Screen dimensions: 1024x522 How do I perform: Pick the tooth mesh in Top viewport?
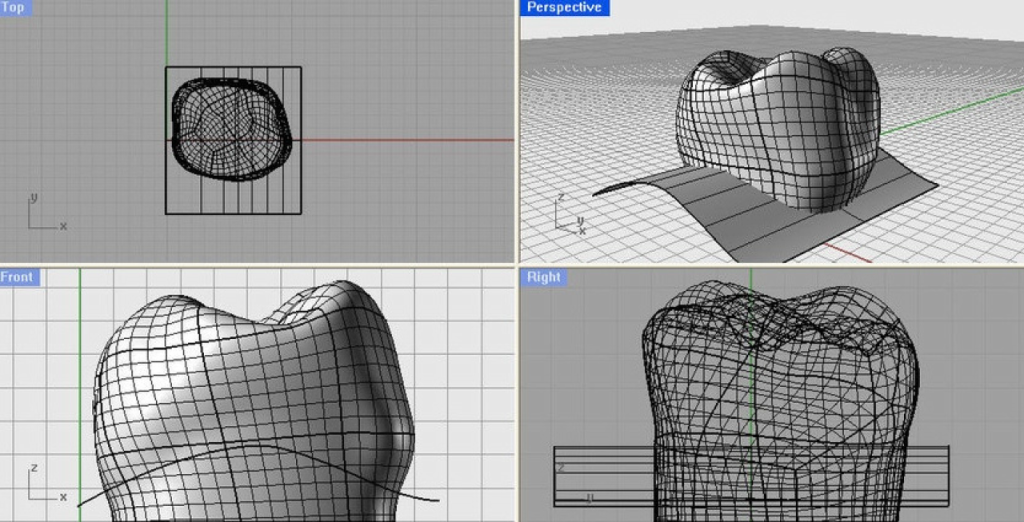pos(231,128)
